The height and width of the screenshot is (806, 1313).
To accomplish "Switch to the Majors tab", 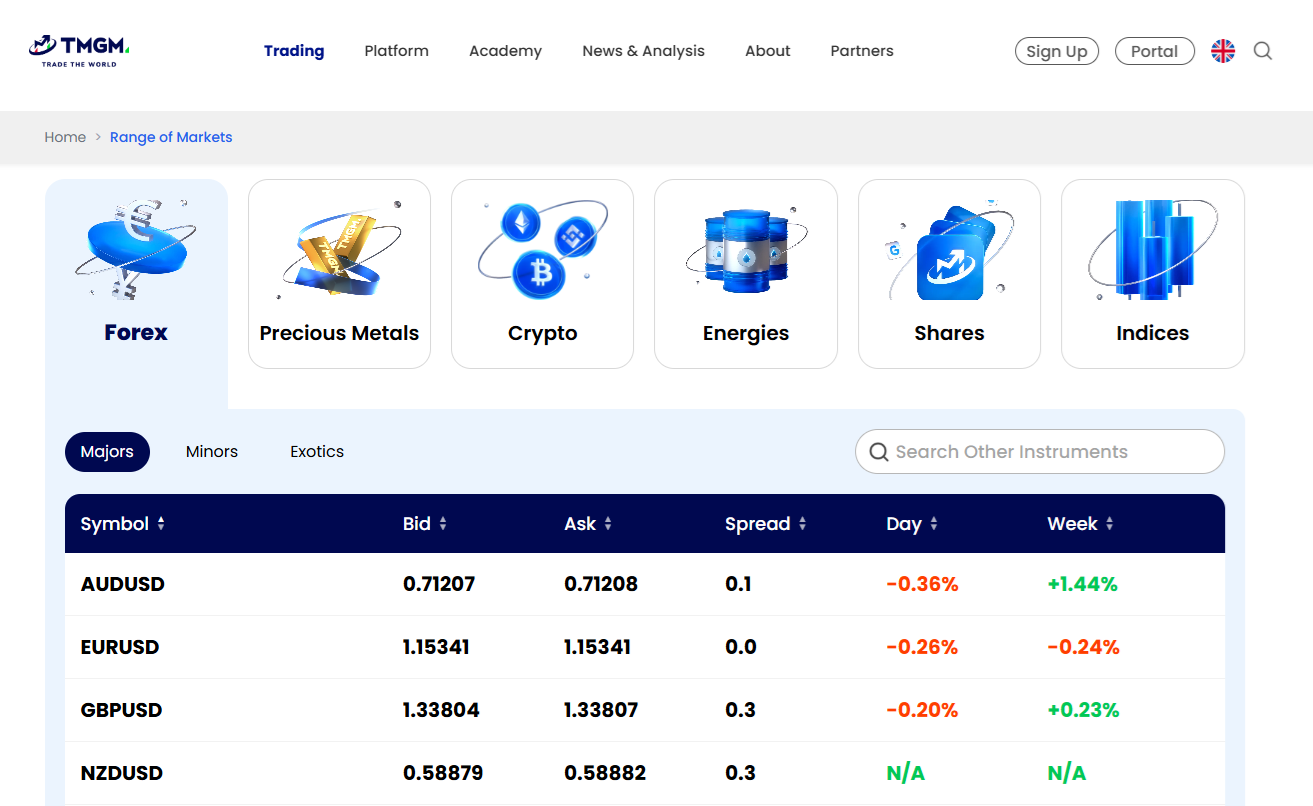I will click(x=107, y=452).
